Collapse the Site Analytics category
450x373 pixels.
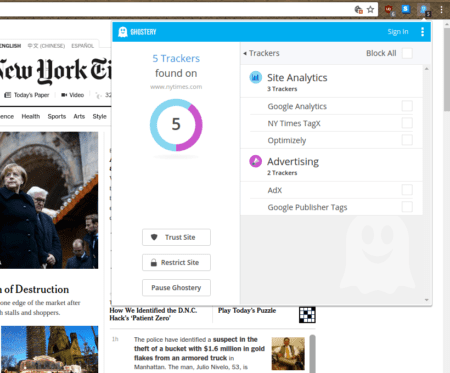tap(332, 81)
